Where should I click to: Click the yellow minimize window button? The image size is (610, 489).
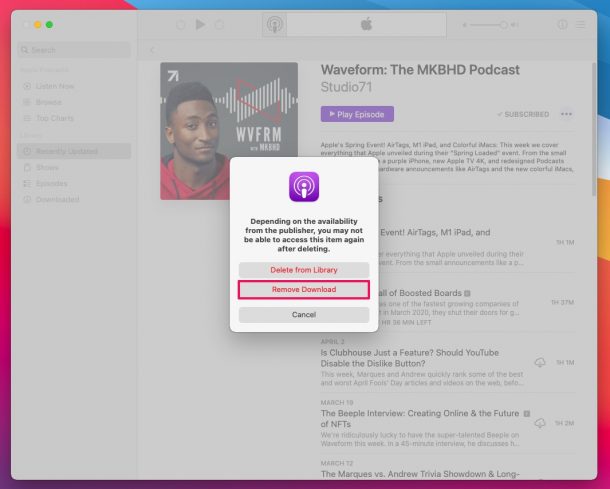[x=37, y=25]
